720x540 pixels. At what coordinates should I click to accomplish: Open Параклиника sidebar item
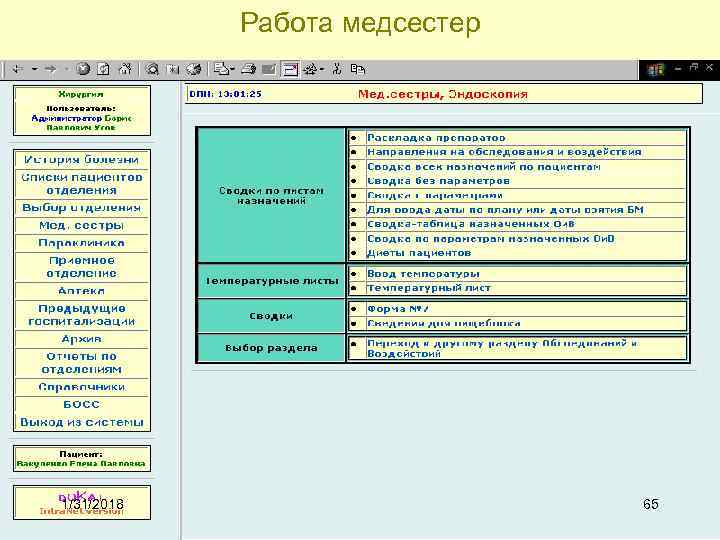[82, 243]
